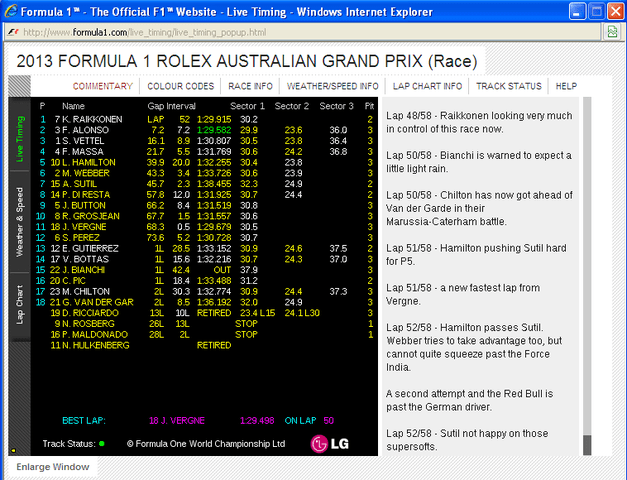Click the Sector 2 column header

[292, 106]
